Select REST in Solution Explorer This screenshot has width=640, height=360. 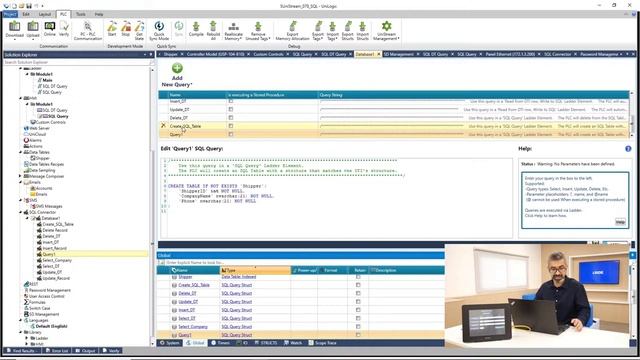click(33, 284)
